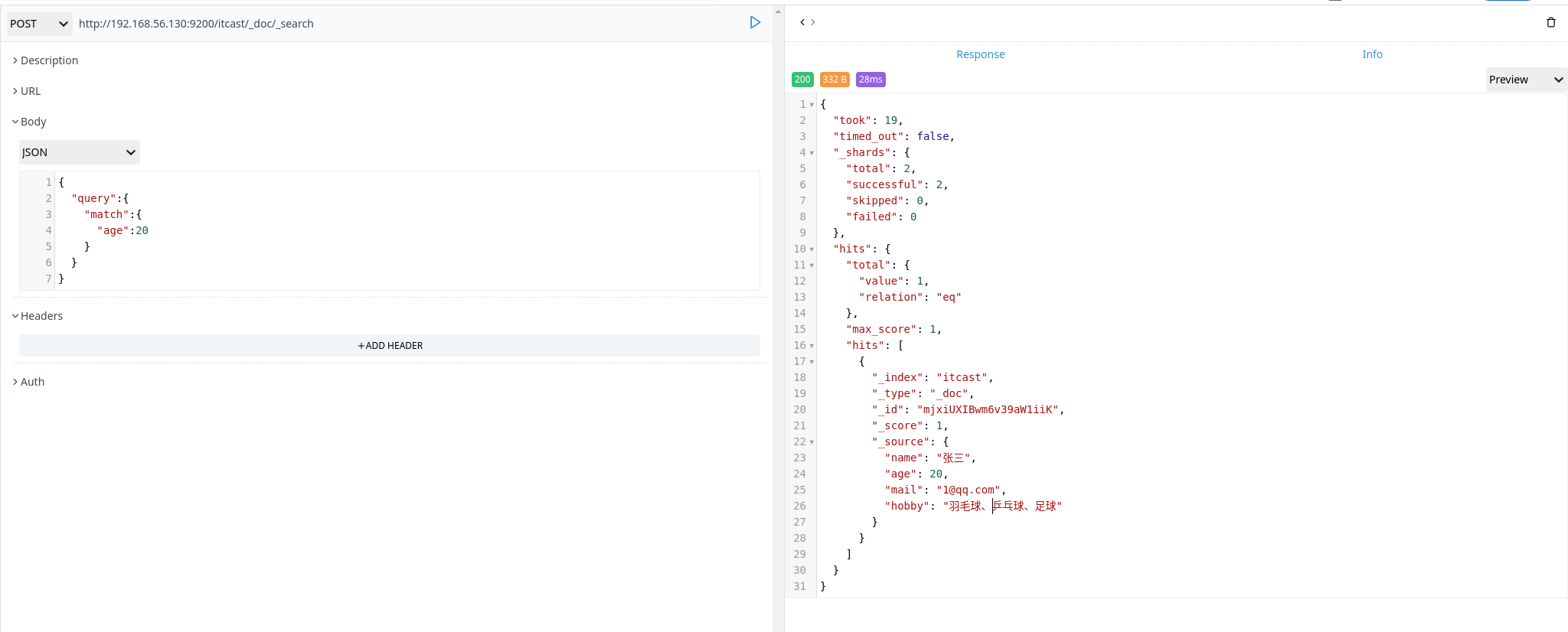Viewport: 1568px width, 632px height.
Task: Click the 200 status code badge
Action: click(802, 80)
